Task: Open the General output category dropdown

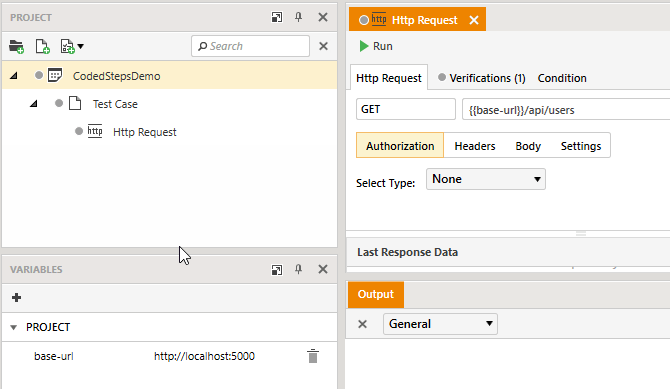Action: click(x=440, y=324)
